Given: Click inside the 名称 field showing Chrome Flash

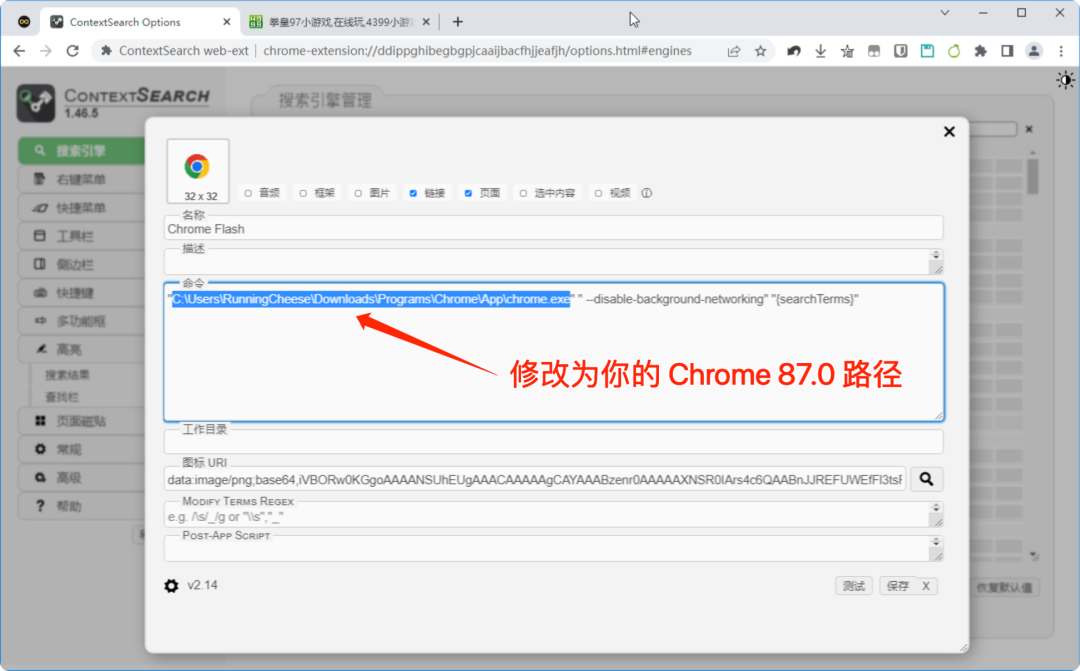Looking at the screenshot, I should pos(553,229).
